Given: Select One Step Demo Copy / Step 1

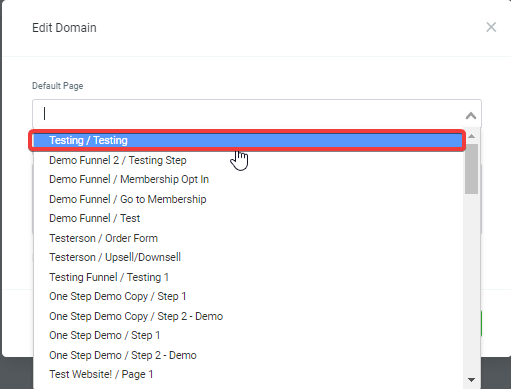Looking at the screenshot, I should tap(248, 296).
